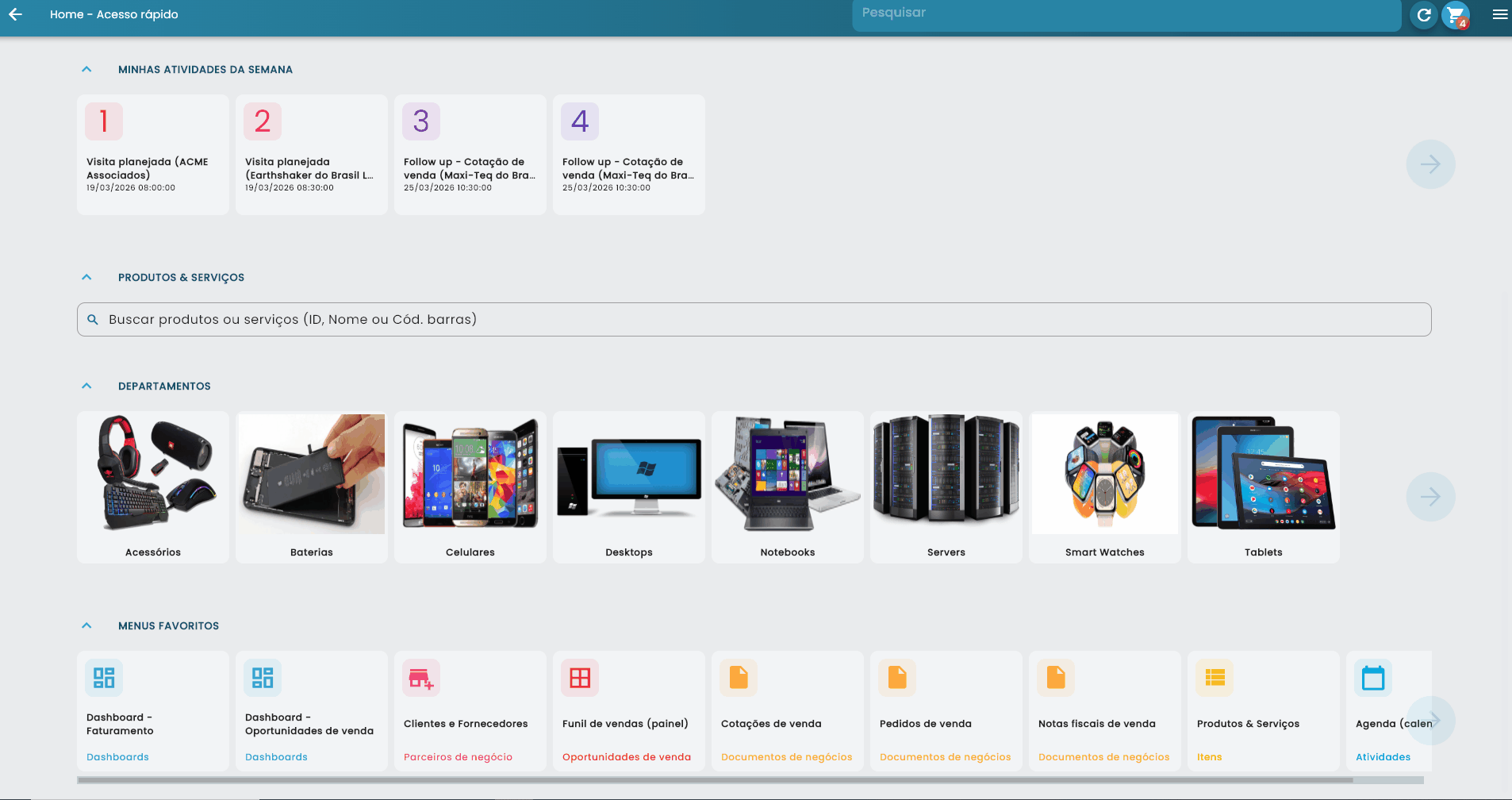Collapse Minhas Atividades da Semana section
This screenshot has height=800, width=1512.
click(x=86, y=69)
